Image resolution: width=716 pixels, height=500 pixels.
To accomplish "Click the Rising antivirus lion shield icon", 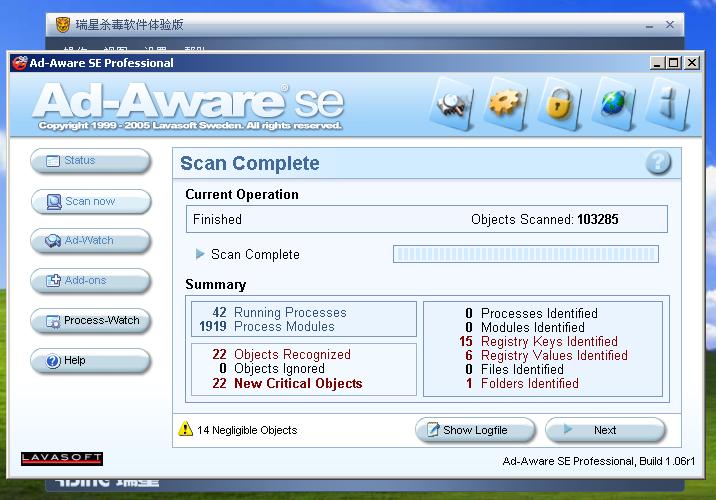I will (63, 25).
